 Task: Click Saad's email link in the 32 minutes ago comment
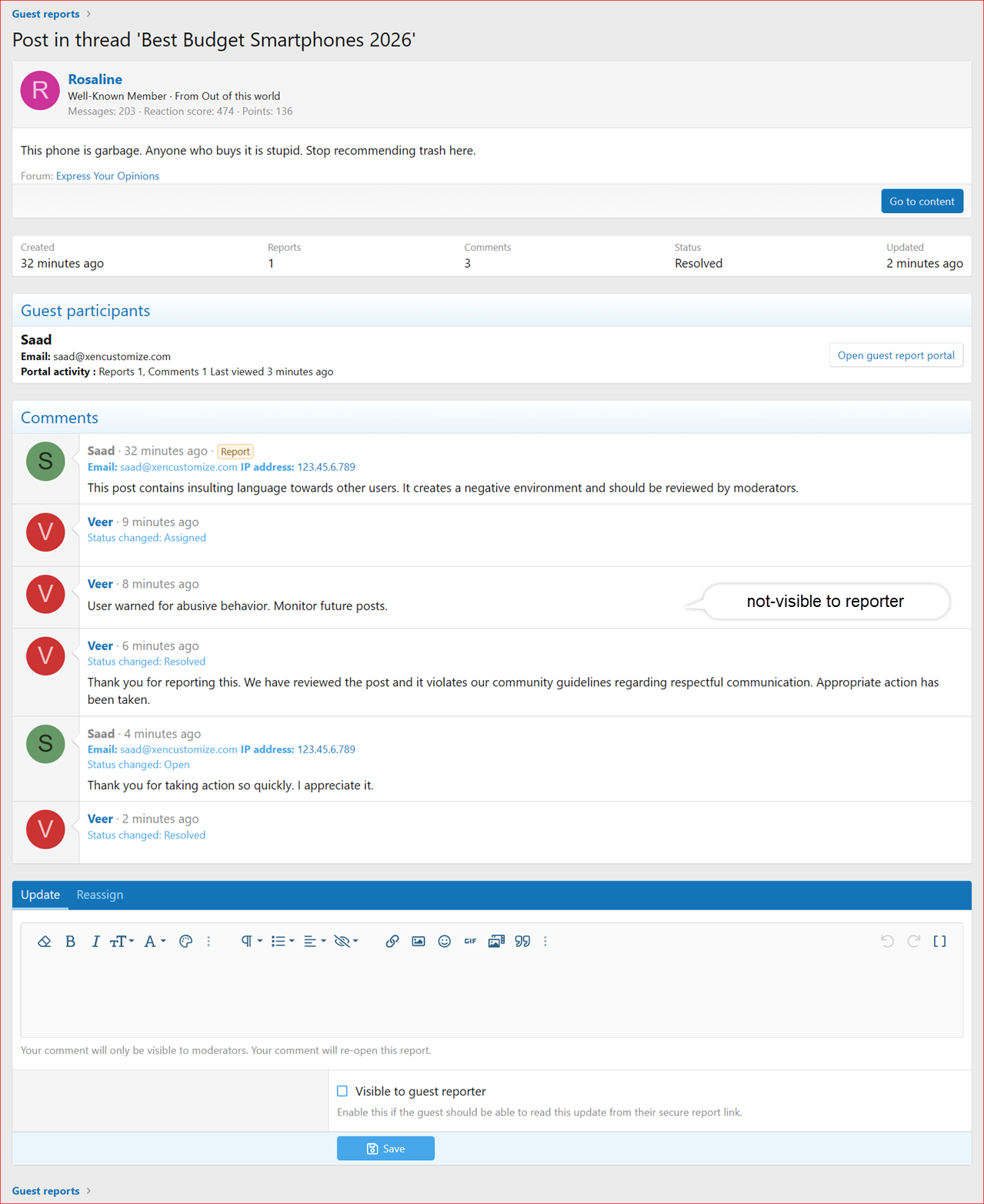[178, 467]
